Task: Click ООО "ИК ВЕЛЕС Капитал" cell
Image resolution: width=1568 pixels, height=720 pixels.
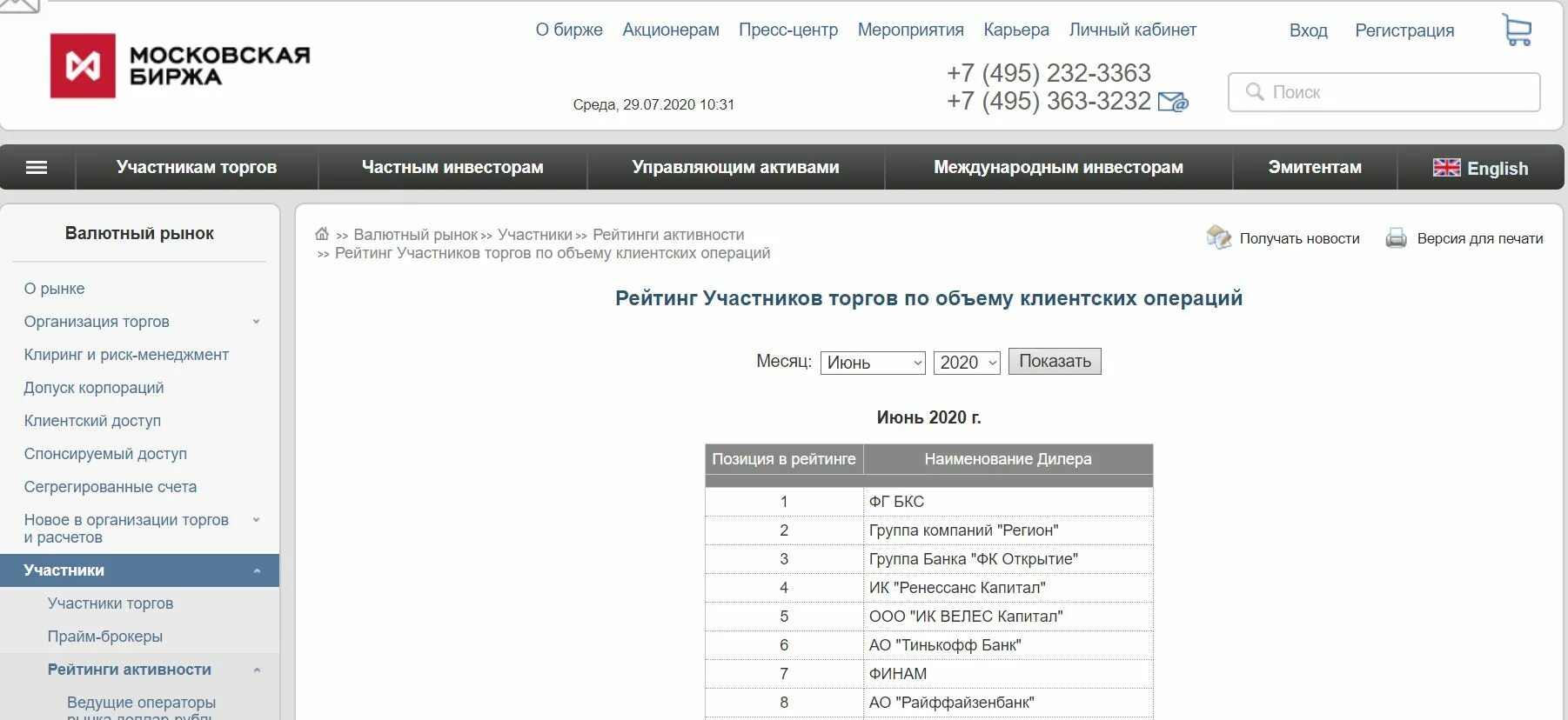Action: (x=1008, y=617)
